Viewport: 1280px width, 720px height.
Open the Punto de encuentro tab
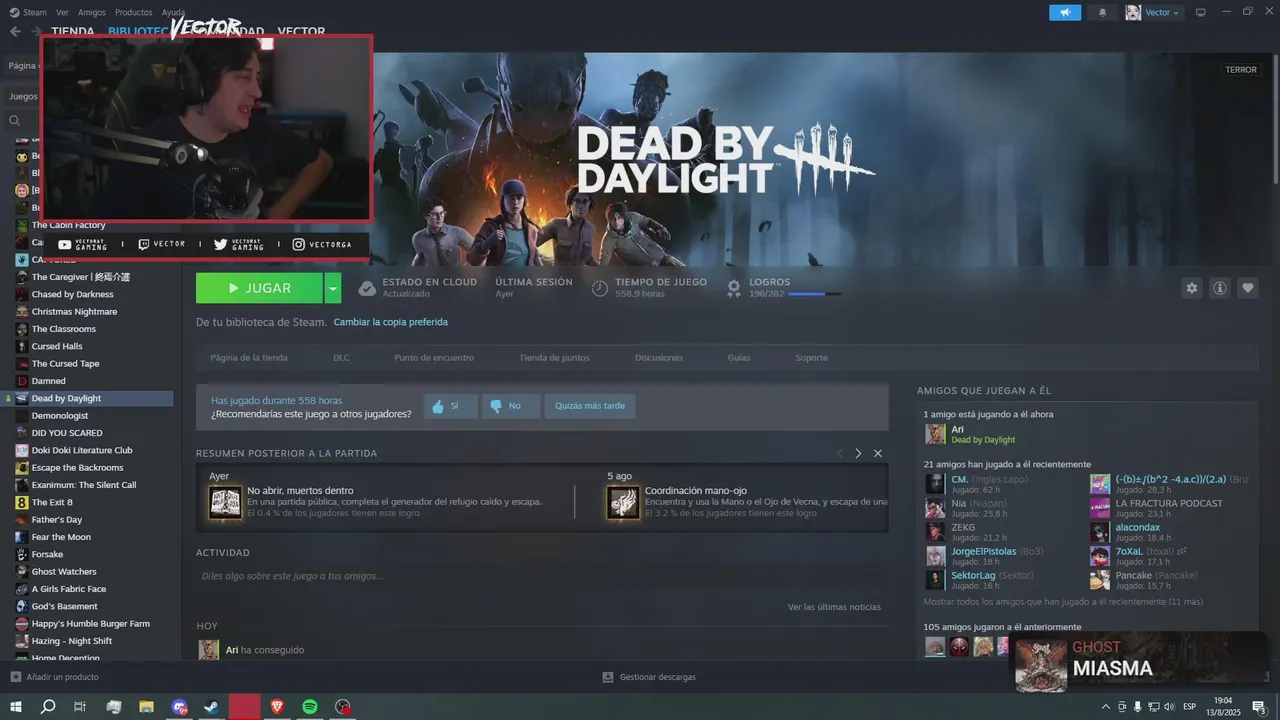(434, 357)
